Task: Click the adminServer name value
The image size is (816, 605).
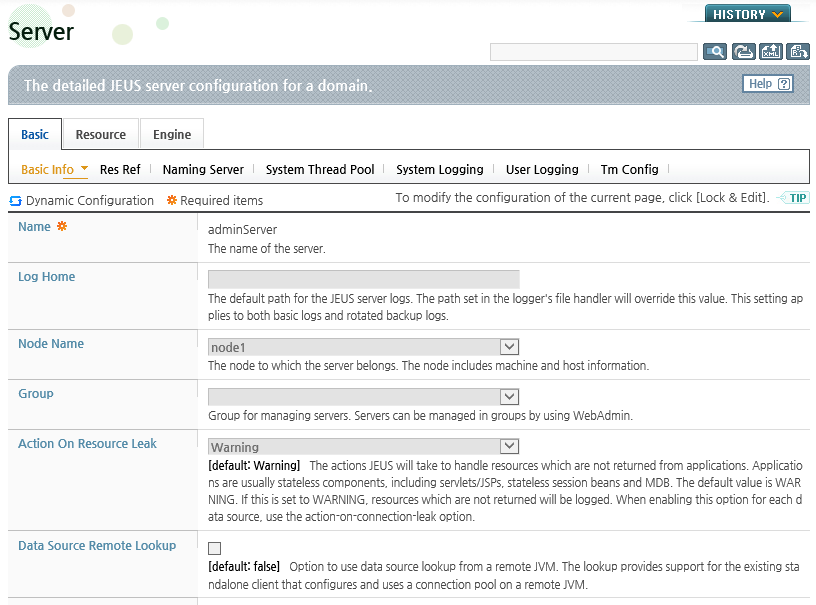Action: point(243,229)
